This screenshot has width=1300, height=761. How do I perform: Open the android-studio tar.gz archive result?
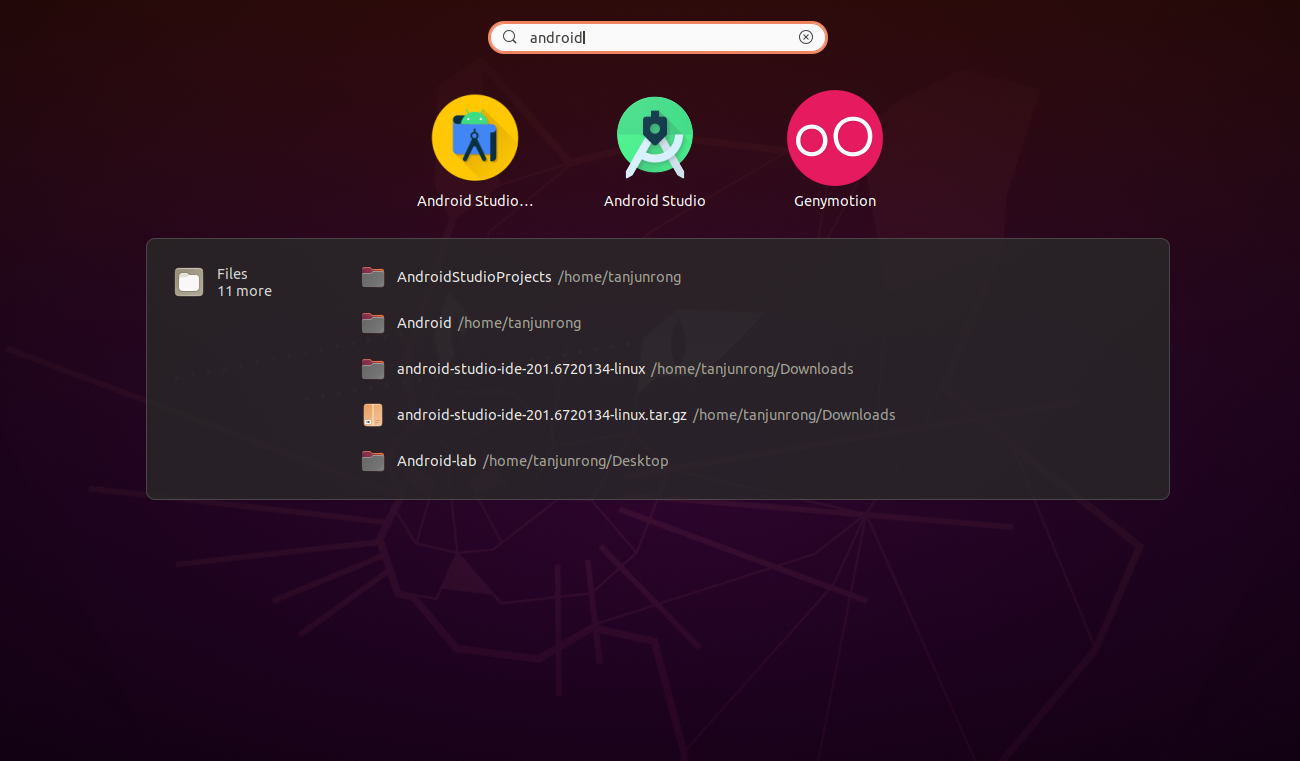[x=541, y=414]
